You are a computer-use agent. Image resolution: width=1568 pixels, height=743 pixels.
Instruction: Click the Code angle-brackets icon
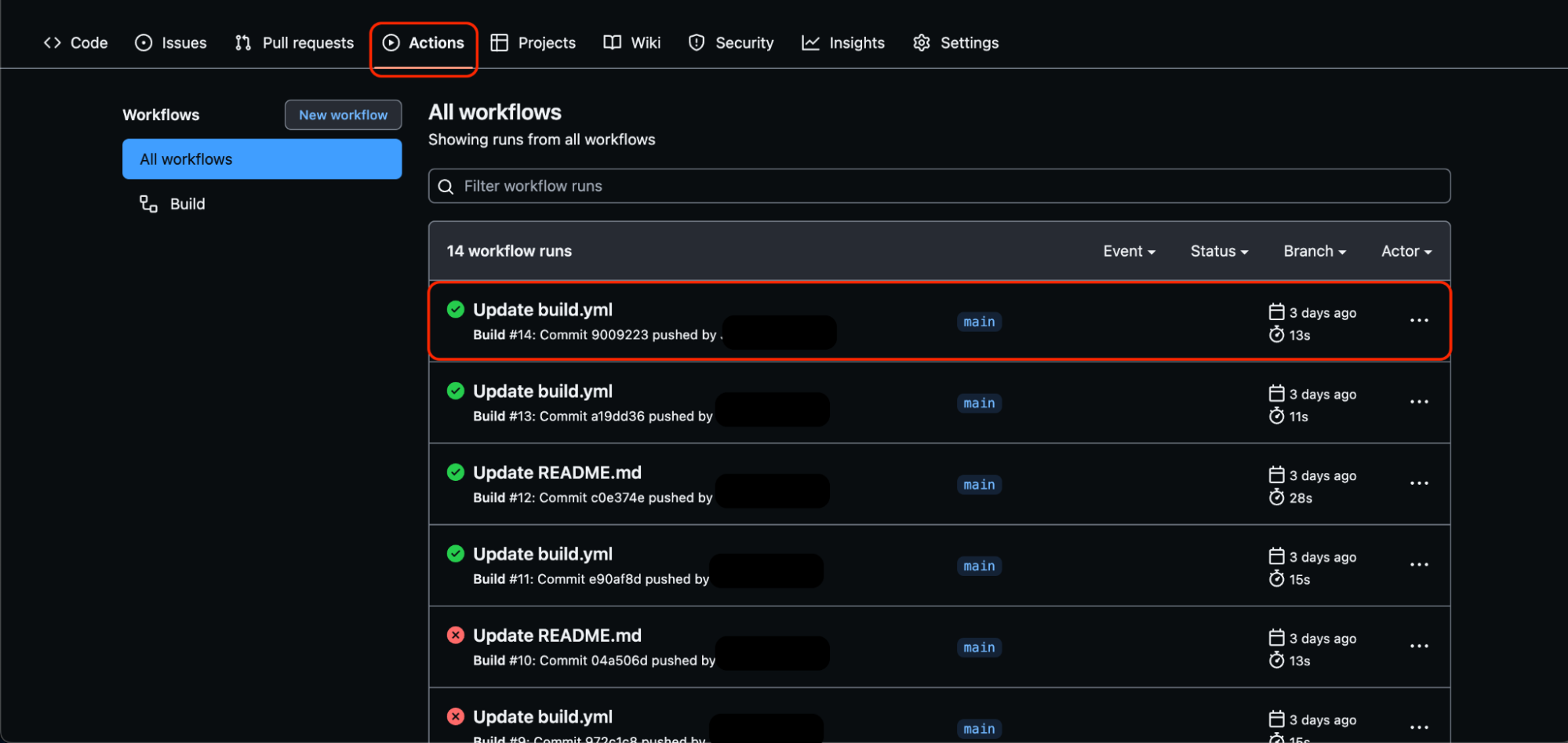(x=53, y=43)
